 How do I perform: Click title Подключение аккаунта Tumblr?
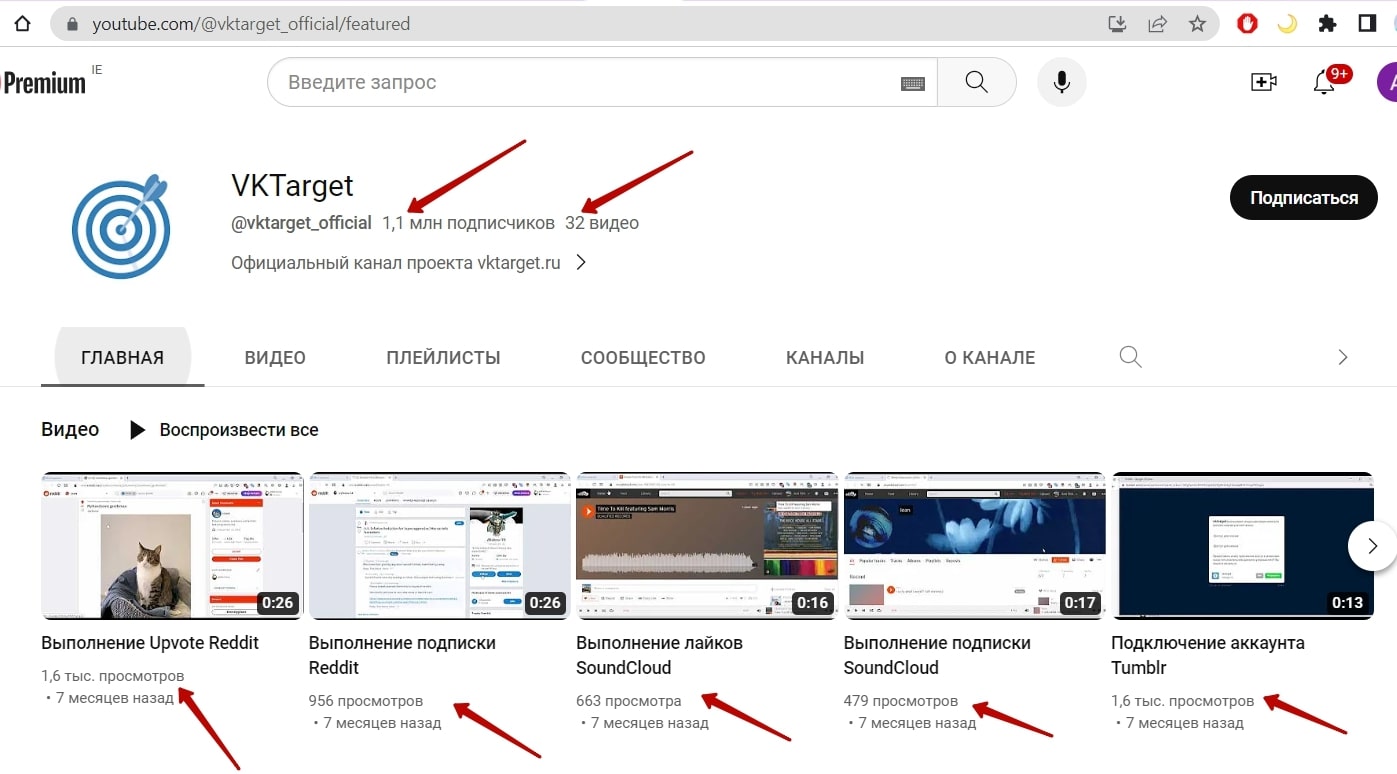click(1208, 655)
